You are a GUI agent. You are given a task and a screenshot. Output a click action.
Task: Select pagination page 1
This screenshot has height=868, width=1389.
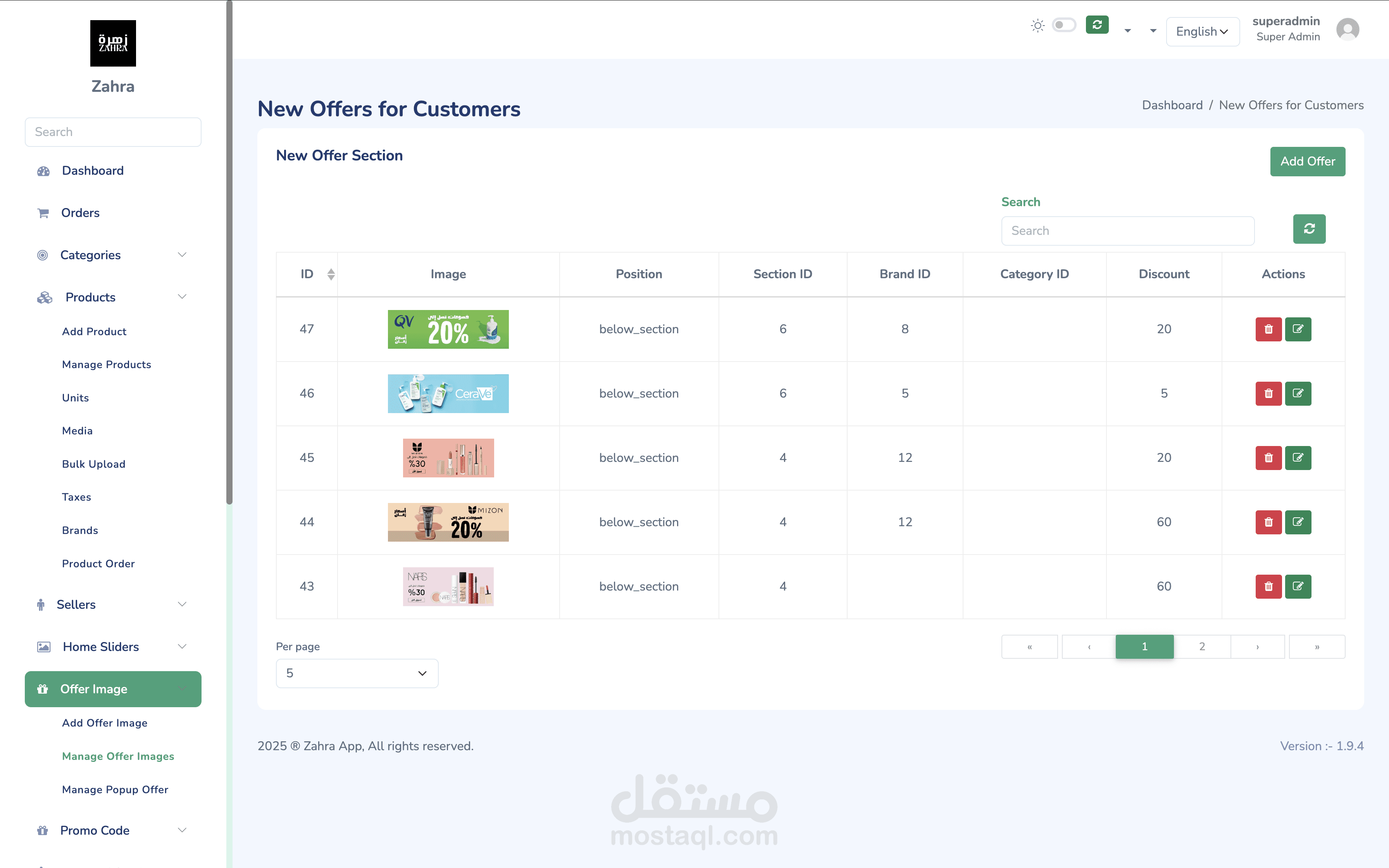[1144, 646]
